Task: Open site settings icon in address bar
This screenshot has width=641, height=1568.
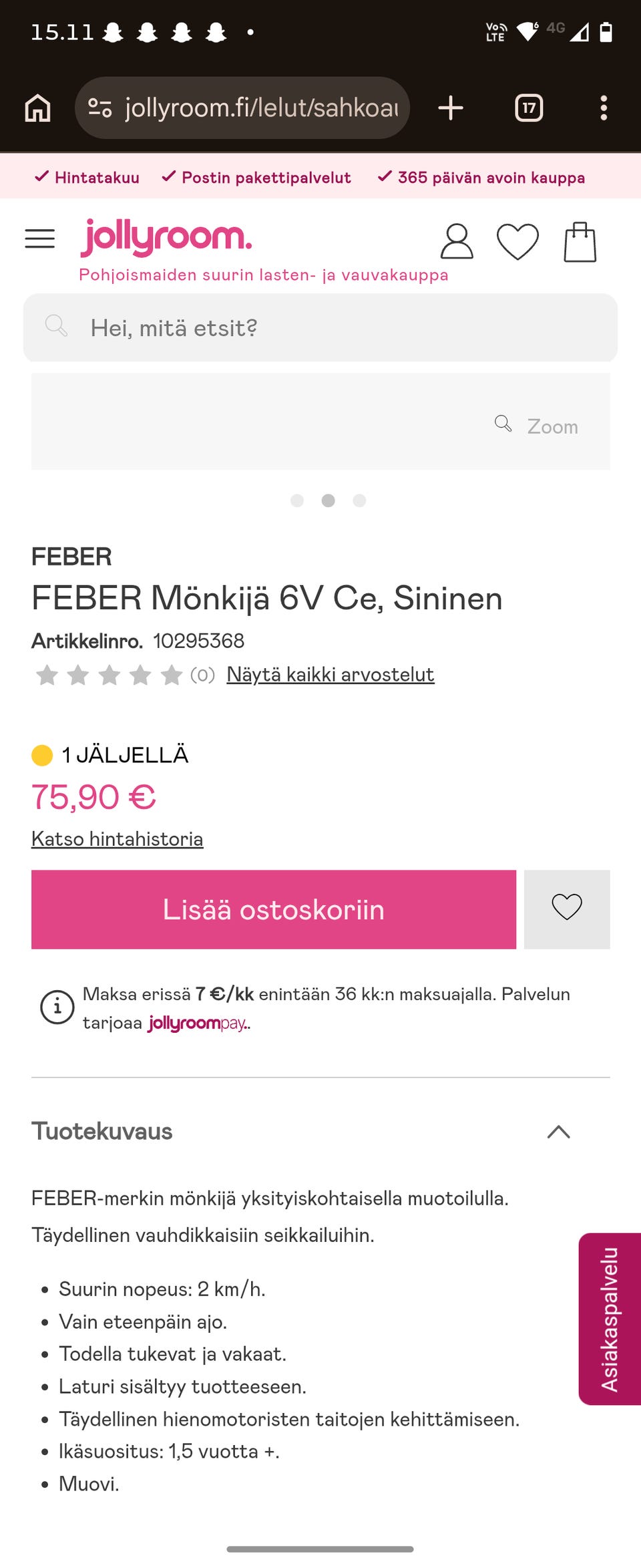Action: (100, 108)
